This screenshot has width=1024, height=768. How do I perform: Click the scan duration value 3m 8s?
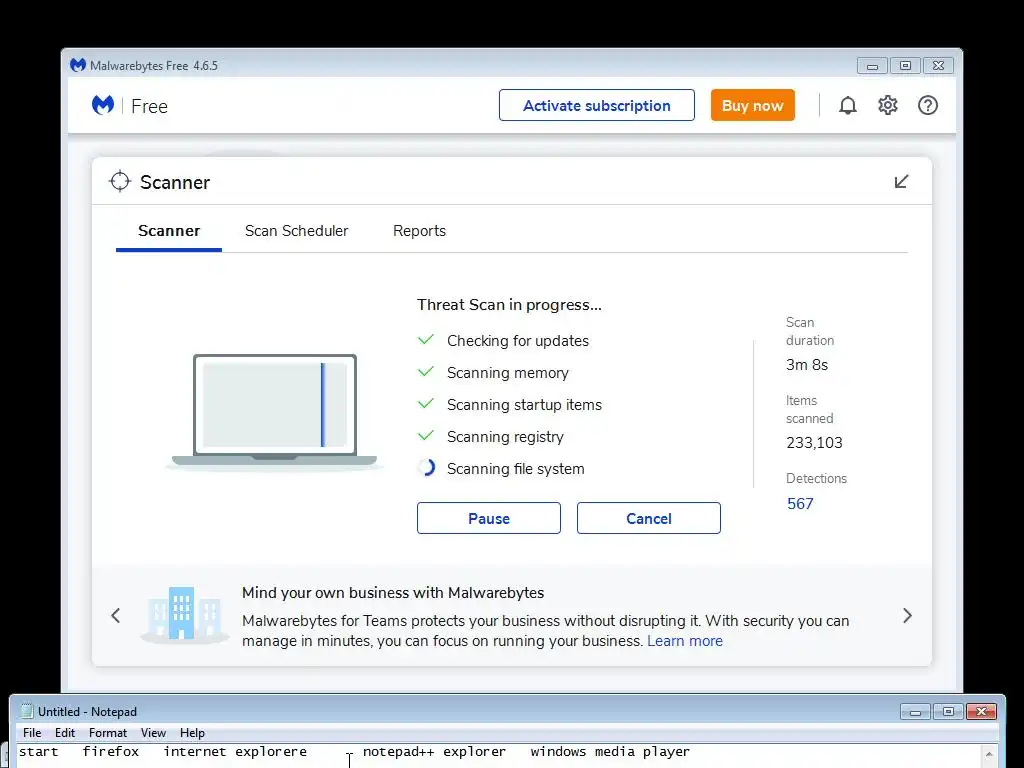click(x=807, y=365)
